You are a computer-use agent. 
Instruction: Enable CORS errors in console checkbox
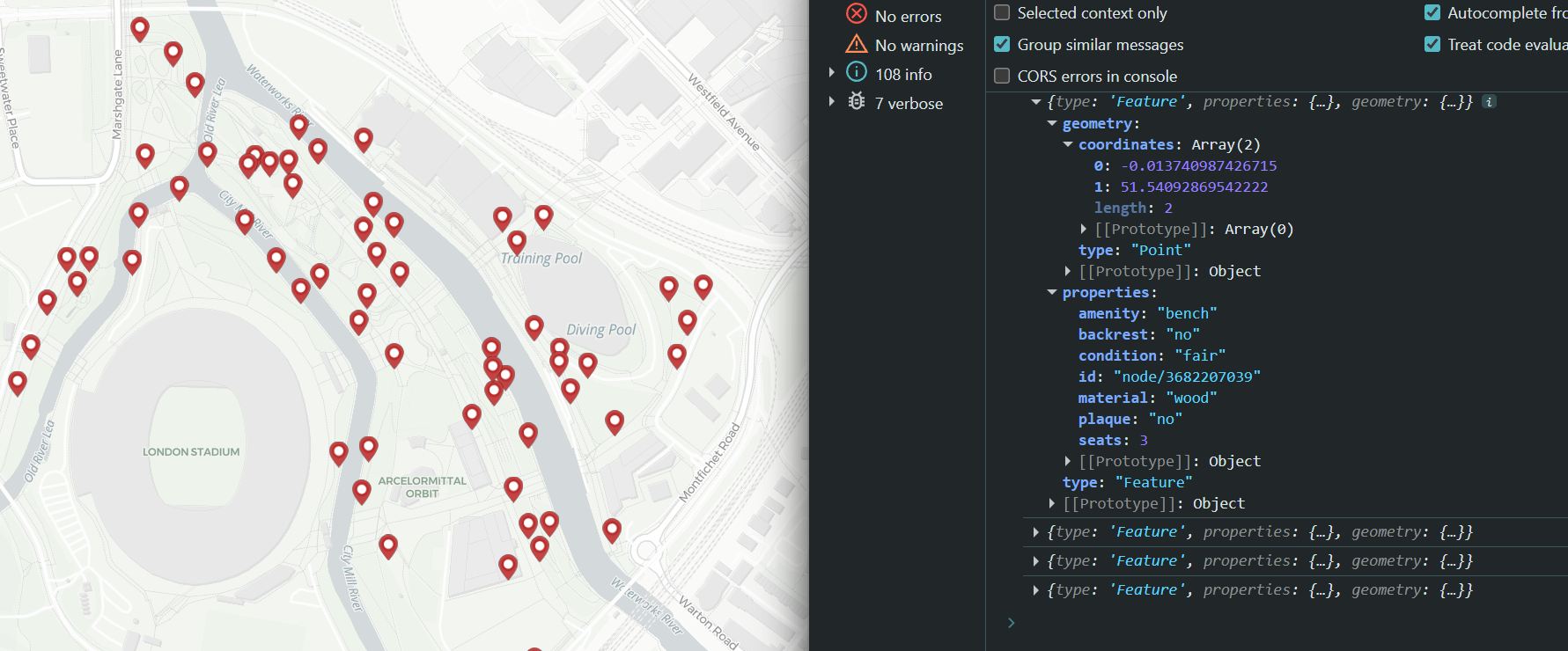1002,77
